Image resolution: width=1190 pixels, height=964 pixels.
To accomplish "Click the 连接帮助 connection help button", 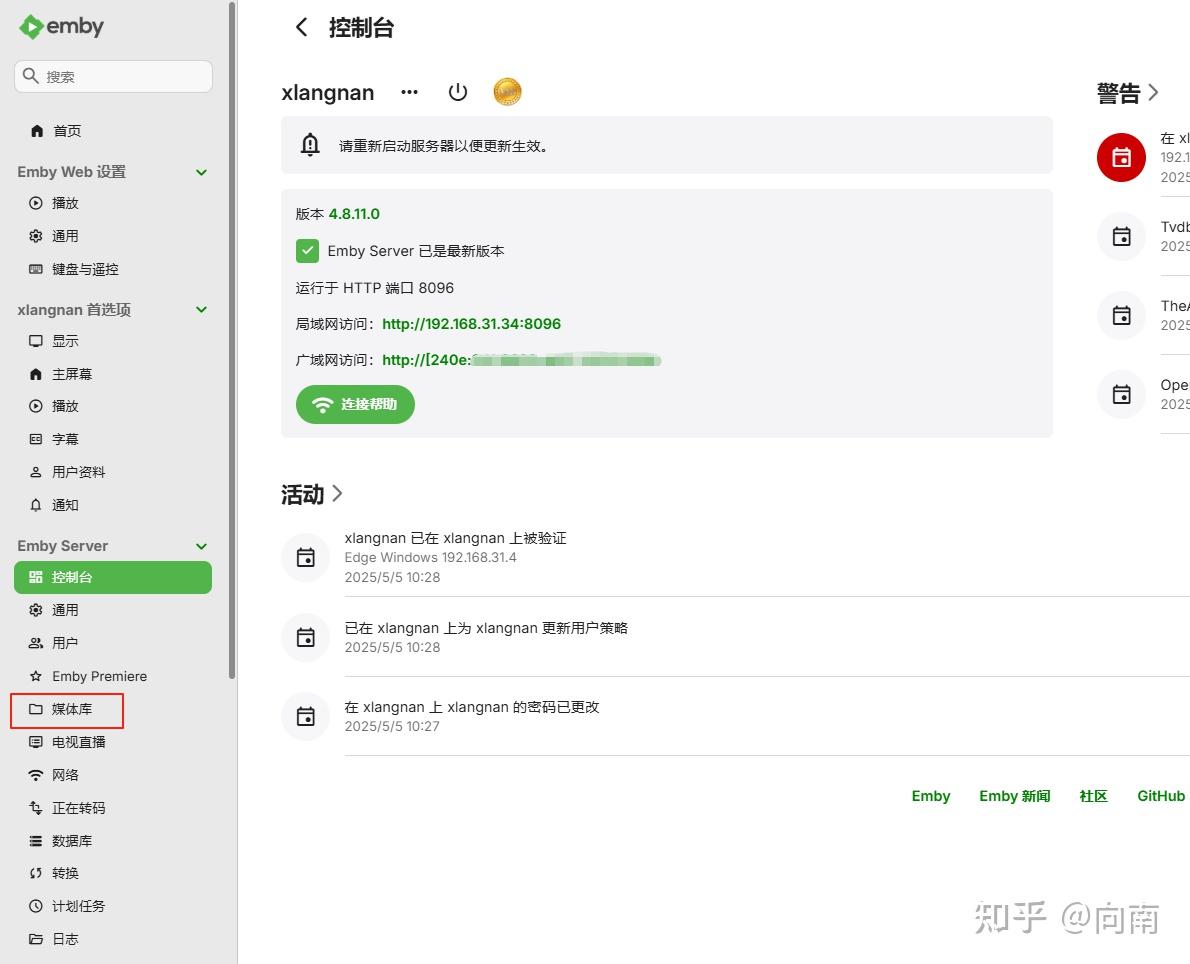I will [355, 404].
